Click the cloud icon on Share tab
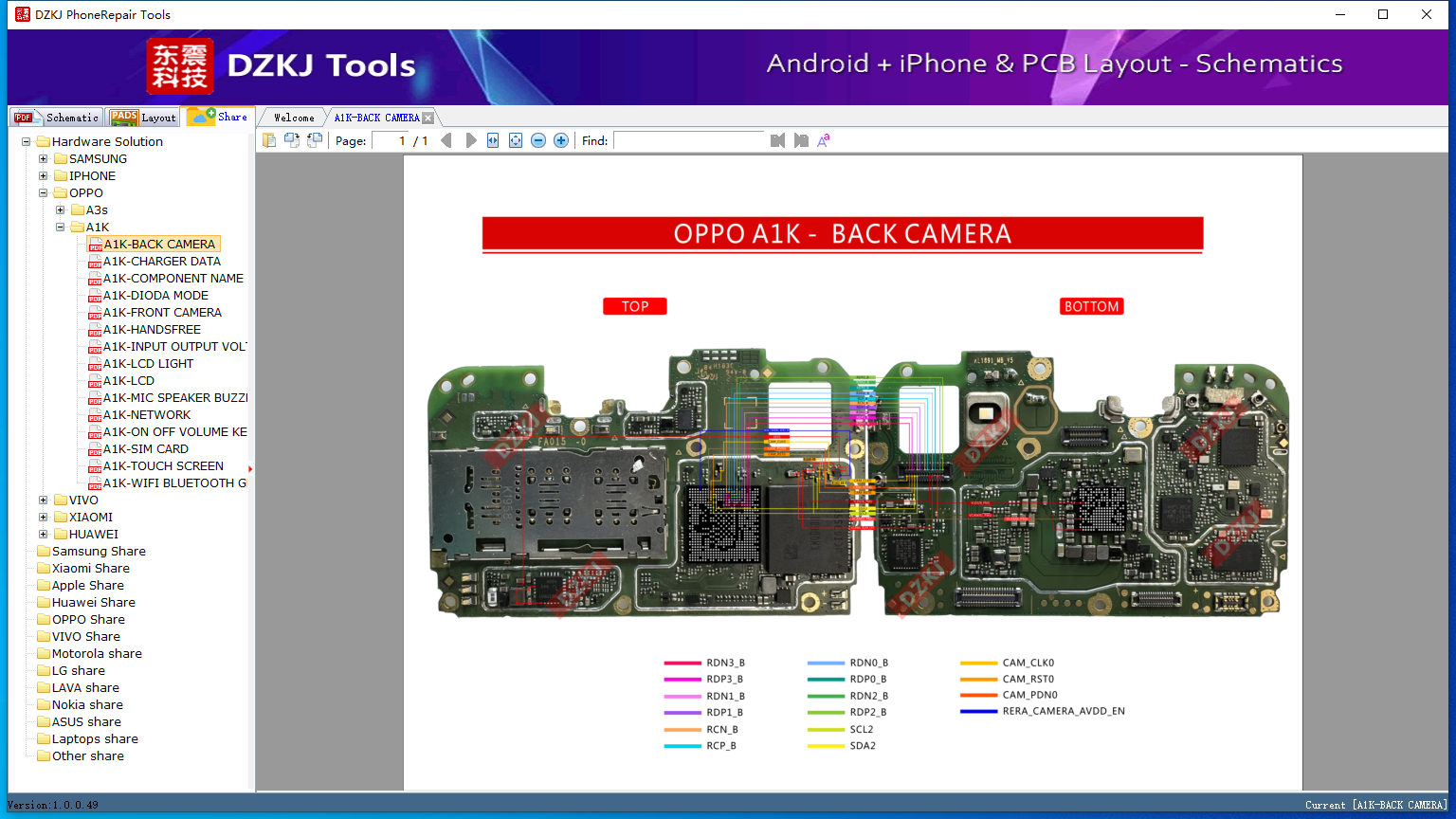This screenshot has width=1456, height=819. tap(201, 116)
